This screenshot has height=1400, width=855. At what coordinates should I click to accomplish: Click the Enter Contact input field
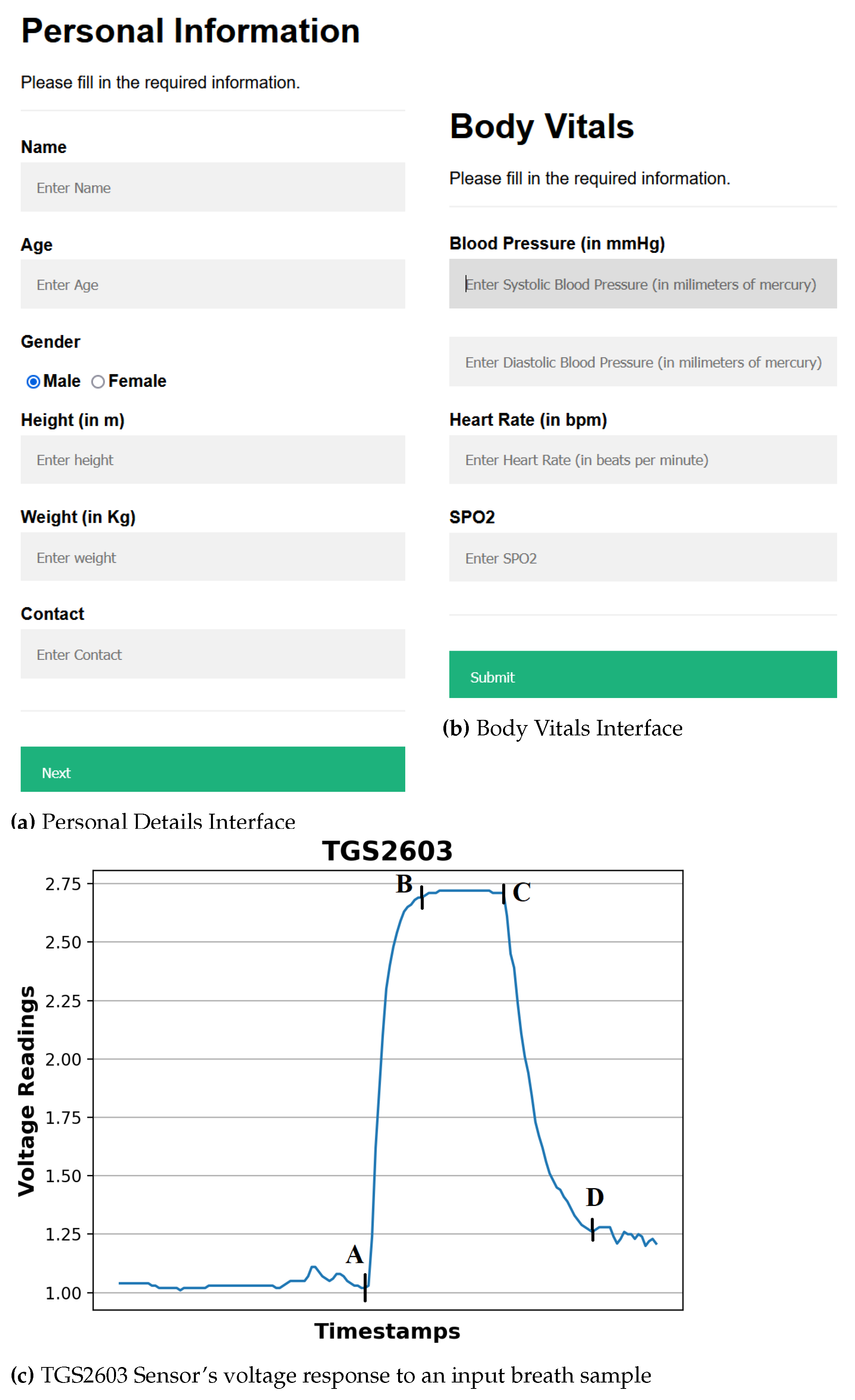pyautogui.click(x=213, y=654)
